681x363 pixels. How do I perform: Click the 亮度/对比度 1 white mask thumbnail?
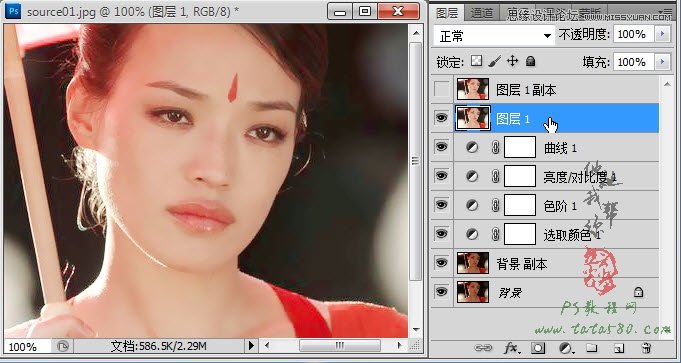coord(520,176)
